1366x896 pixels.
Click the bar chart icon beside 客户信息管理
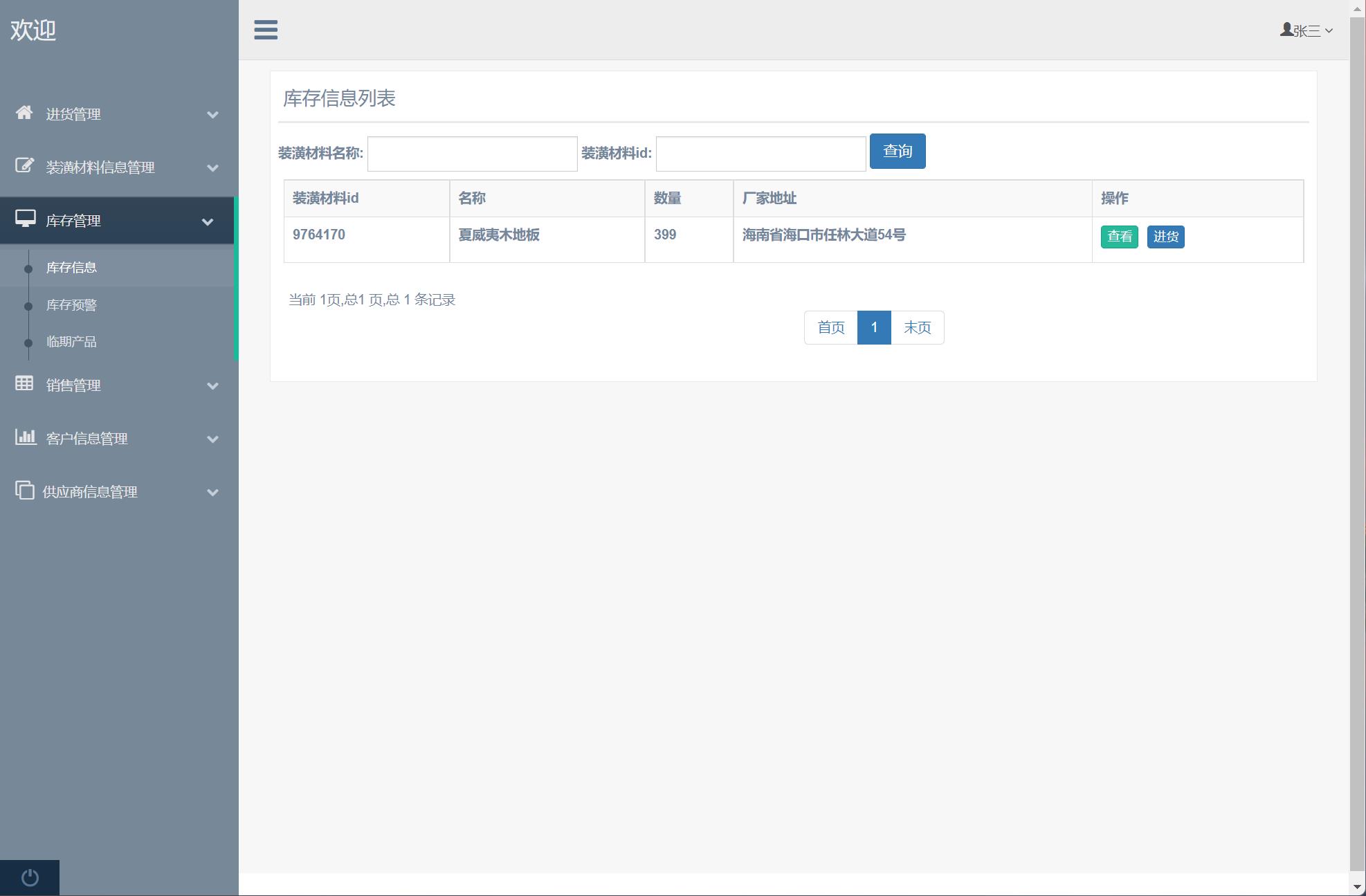pyautogui.click(x=26, y=437)
